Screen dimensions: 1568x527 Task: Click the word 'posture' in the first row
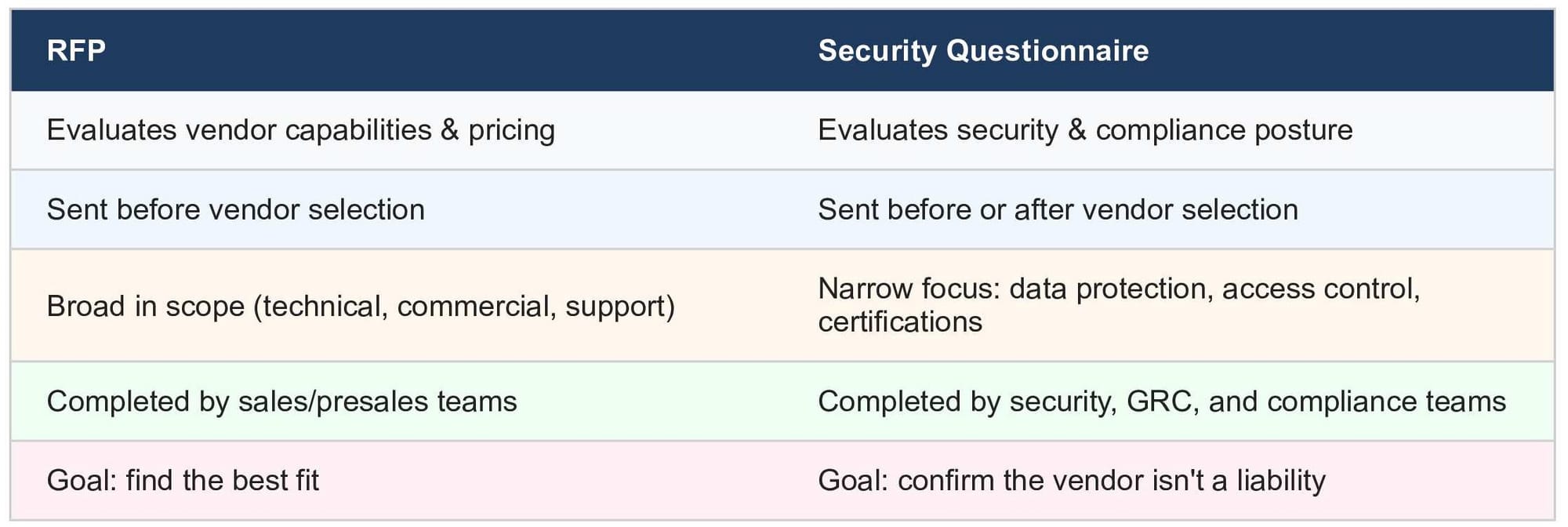pyautogui.click(x=1303, y=130)
